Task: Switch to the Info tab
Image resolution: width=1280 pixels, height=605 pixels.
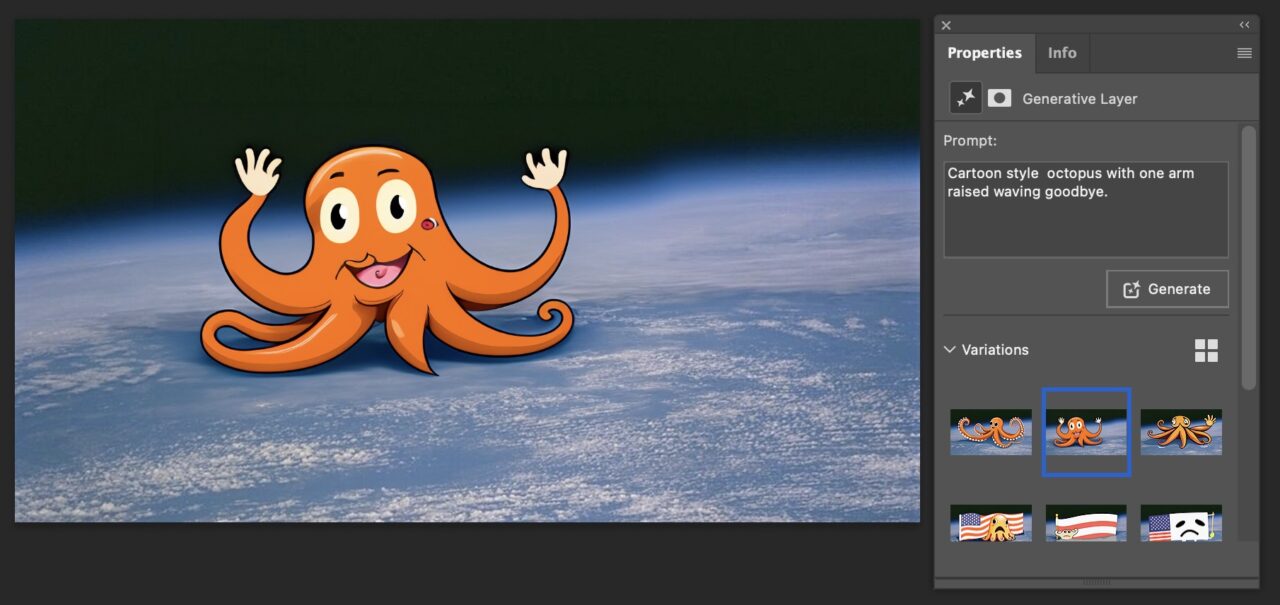Action: point(1062,53)
